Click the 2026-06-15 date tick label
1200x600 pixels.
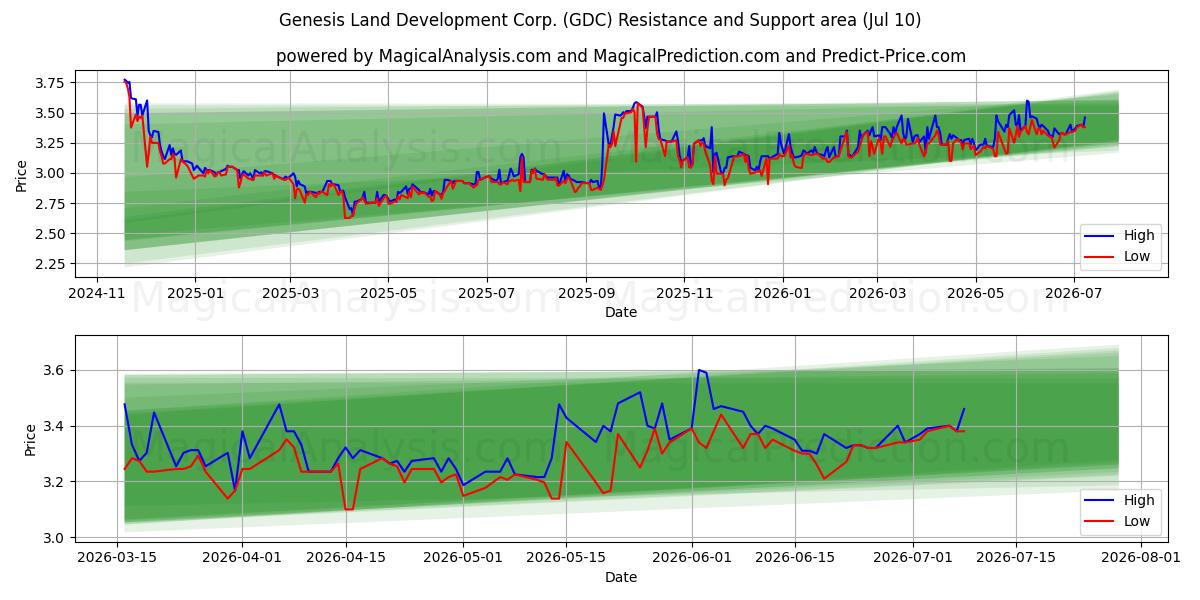click(795, 559)
